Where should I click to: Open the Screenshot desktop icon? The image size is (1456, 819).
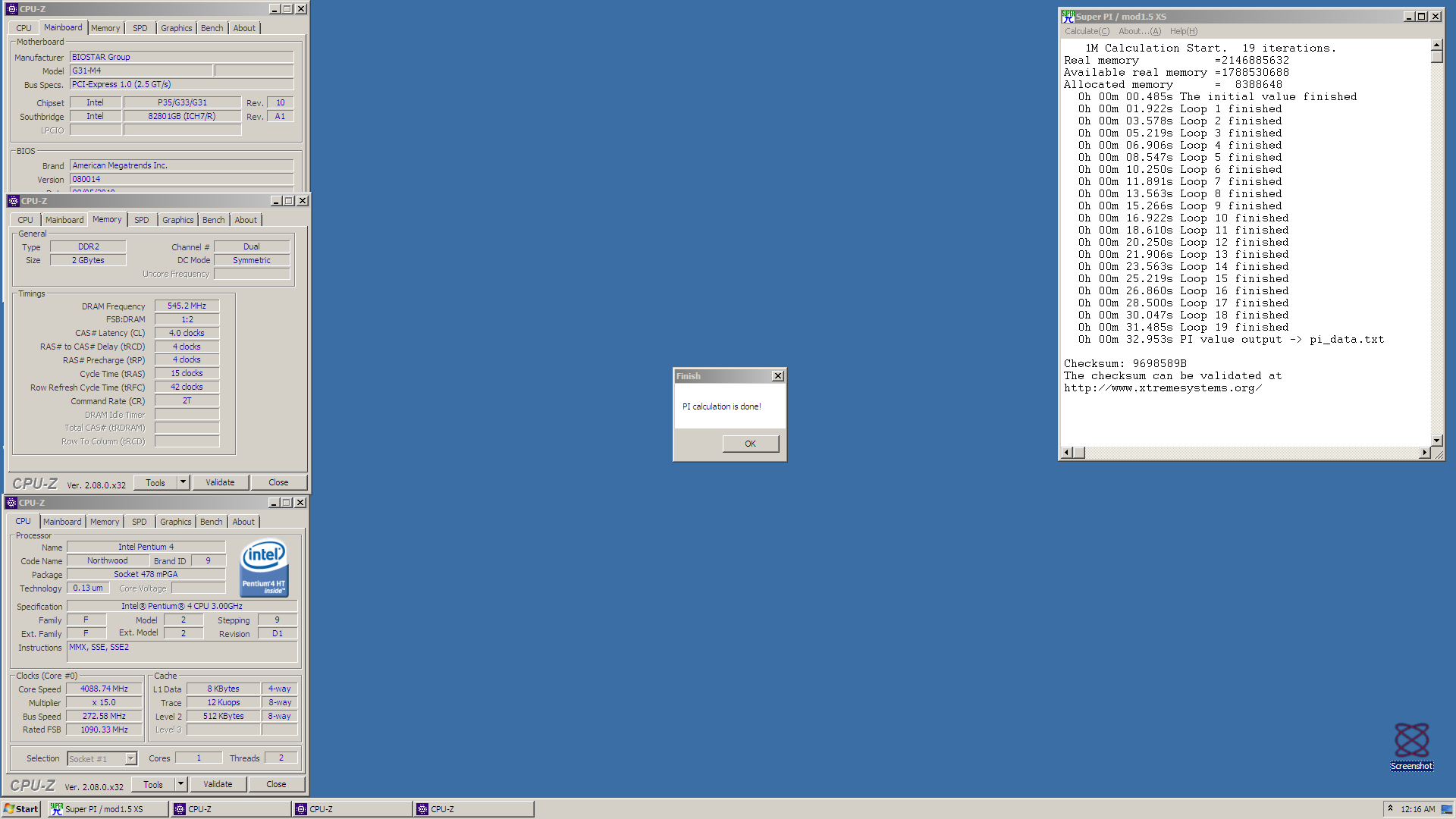[1411, 746]
